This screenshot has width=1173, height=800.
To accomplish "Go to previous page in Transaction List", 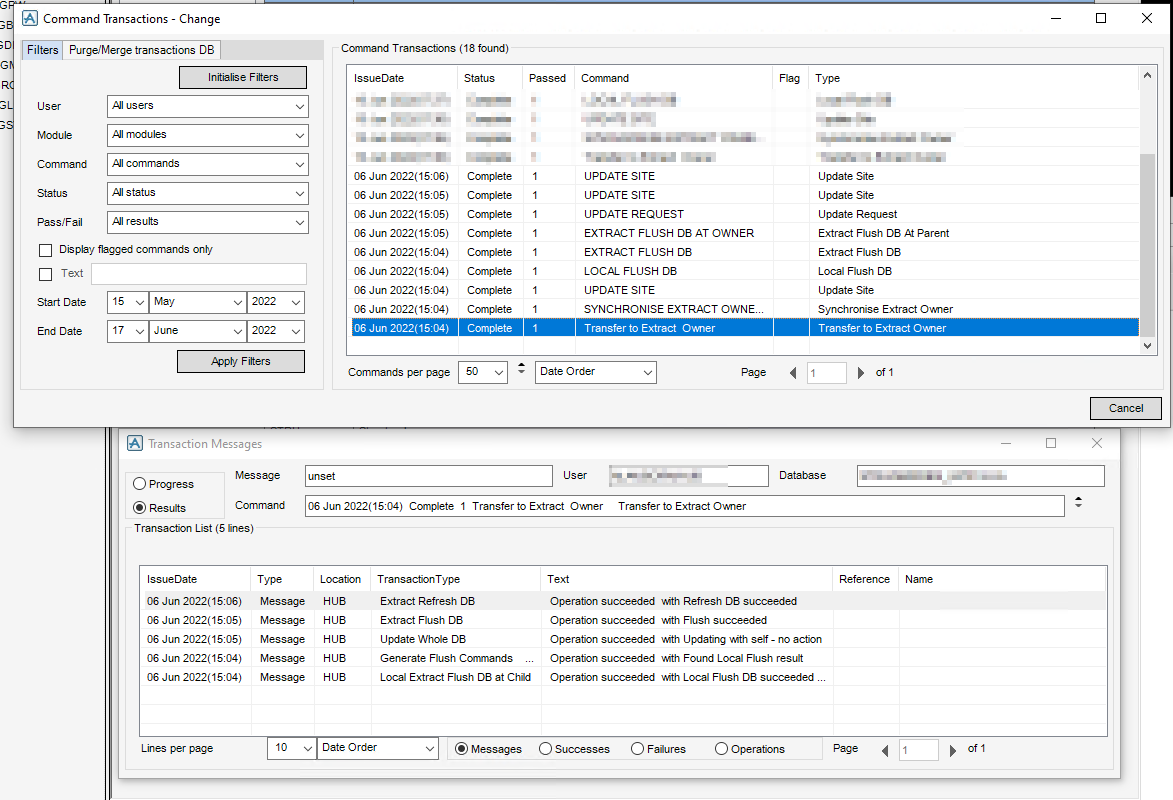I will point(885,750).
